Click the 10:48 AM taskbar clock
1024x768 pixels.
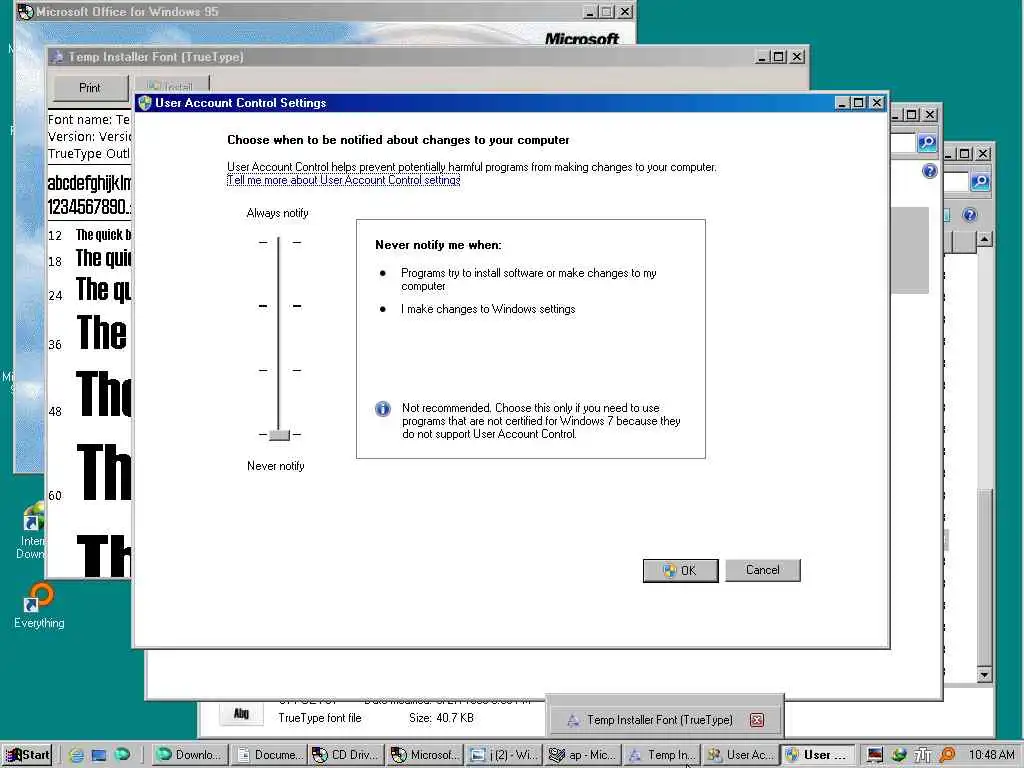991,755
